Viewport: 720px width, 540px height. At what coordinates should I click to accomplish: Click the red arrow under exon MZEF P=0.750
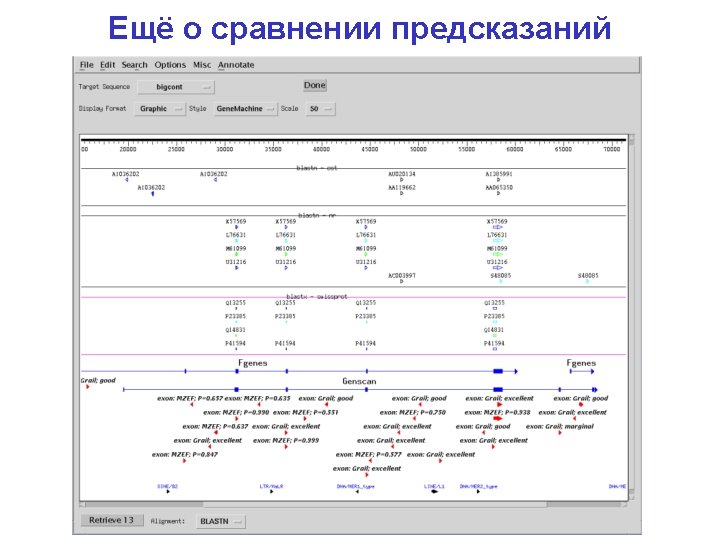click(413, 419)
